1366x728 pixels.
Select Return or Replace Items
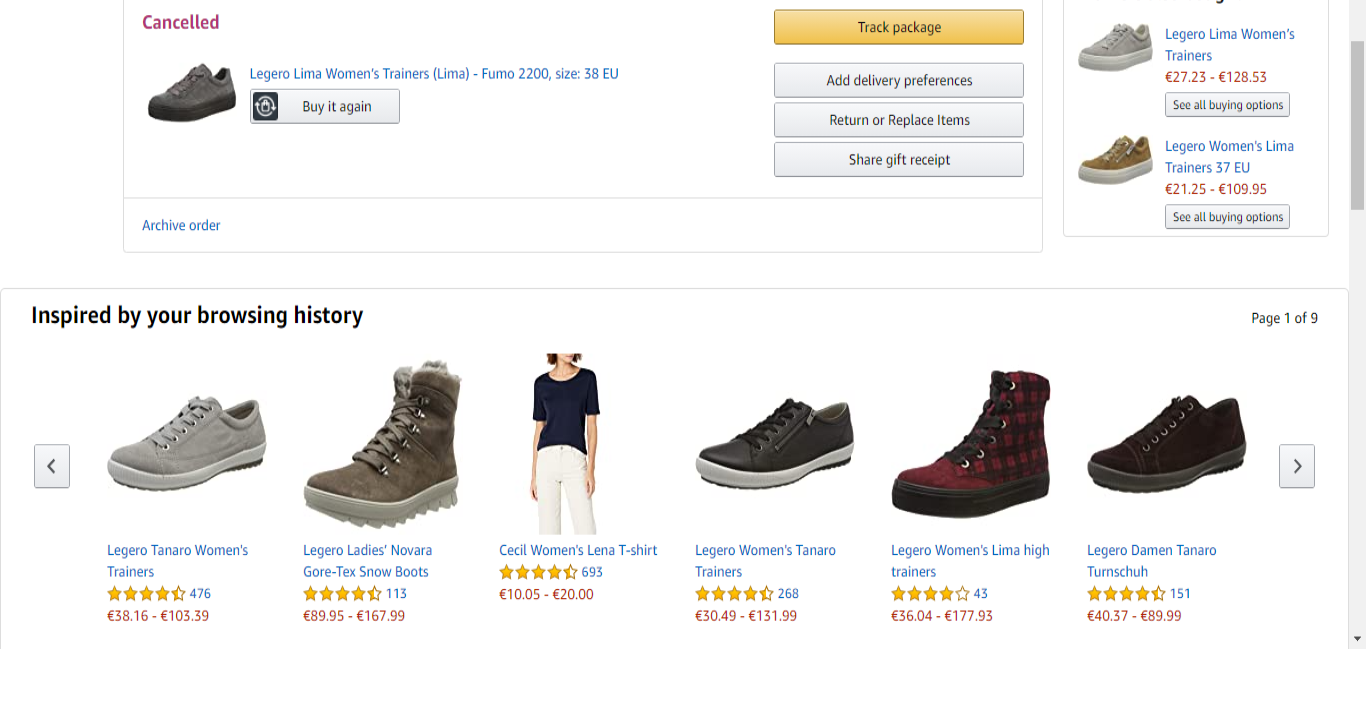pos(898,120)
